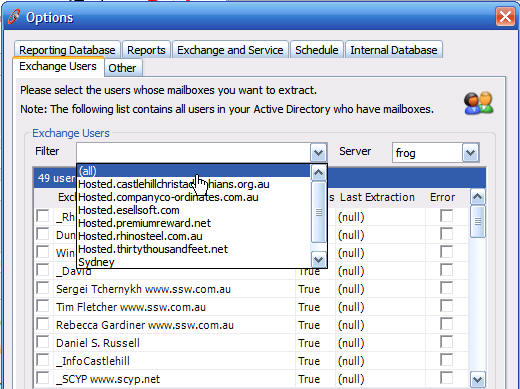
Task: Go to the Other tab
Action: [122, 68]
